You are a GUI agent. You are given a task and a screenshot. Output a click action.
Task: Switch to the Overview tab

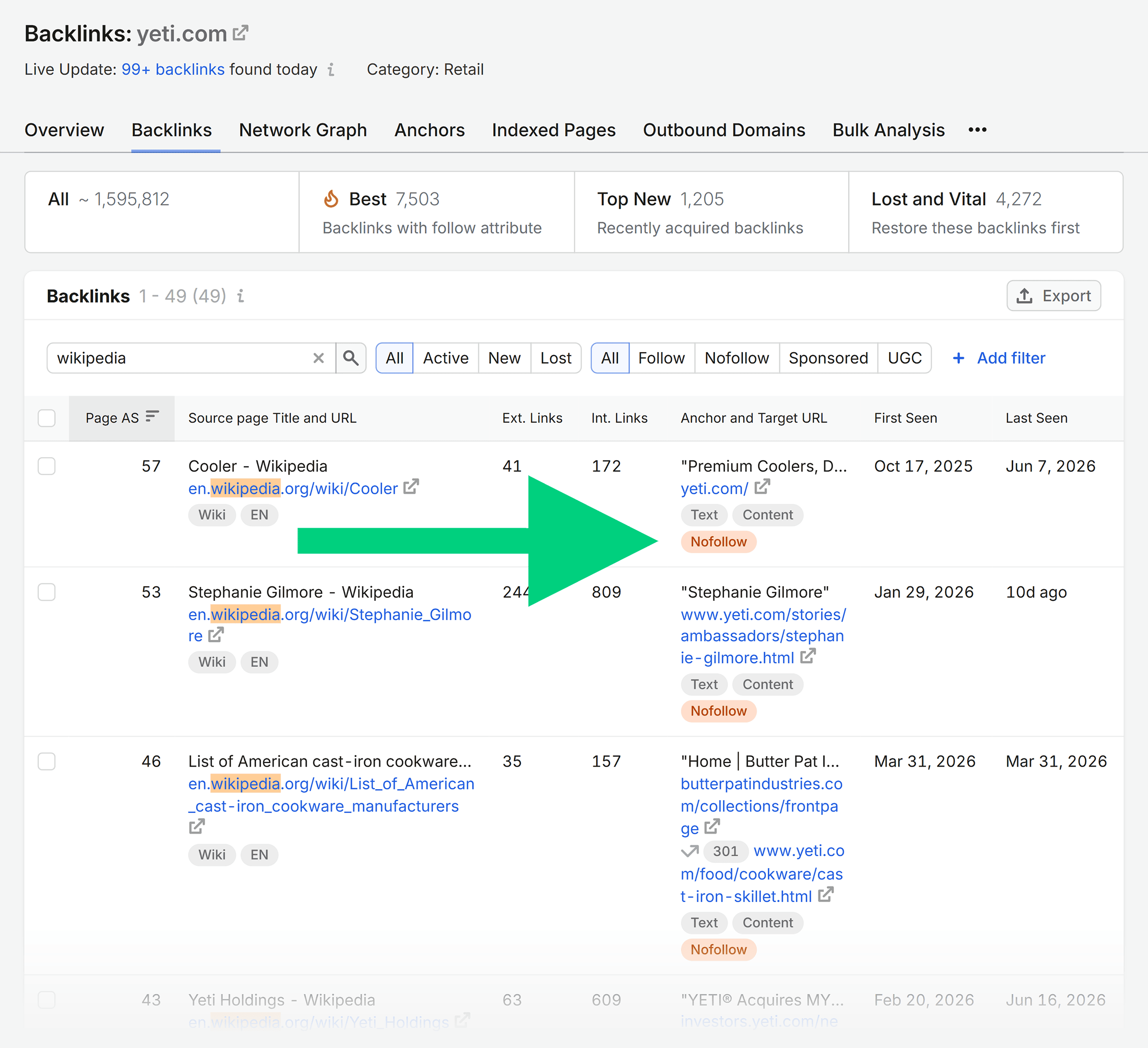[x=64, y=130]
